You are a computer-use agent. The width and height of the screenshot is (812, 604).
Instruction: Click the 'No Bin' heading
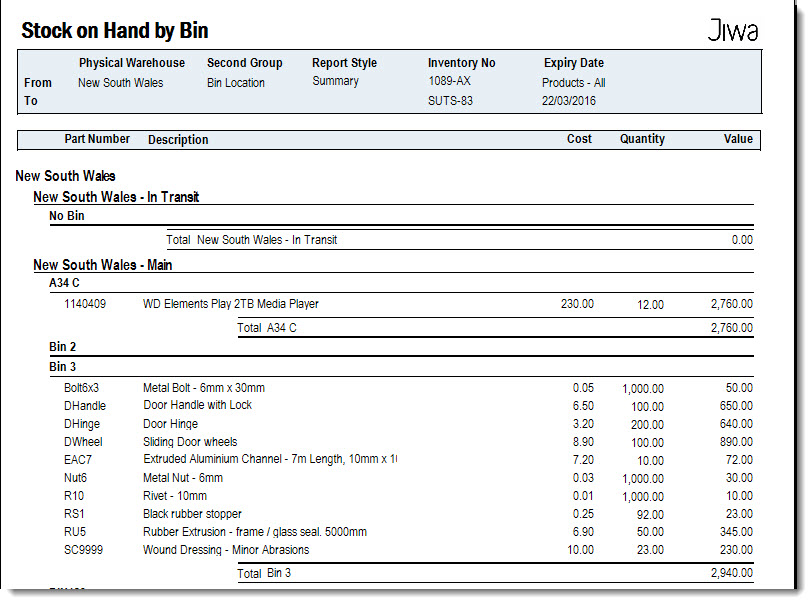66,216
